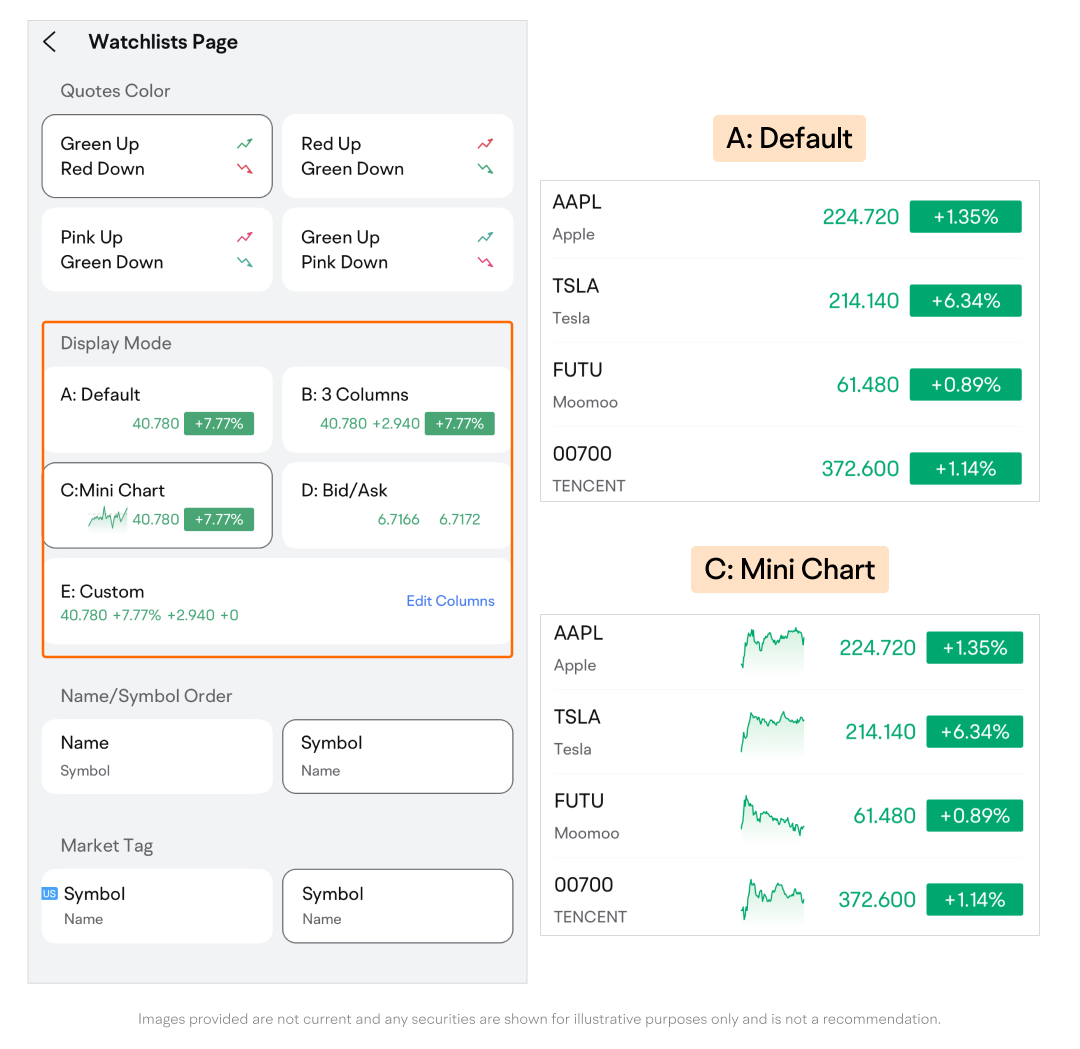The width and height of the screenshot is (1080, 1049).
Task: Click the back arrow on Watchlists Page
Action: click(x=50, y=42)
